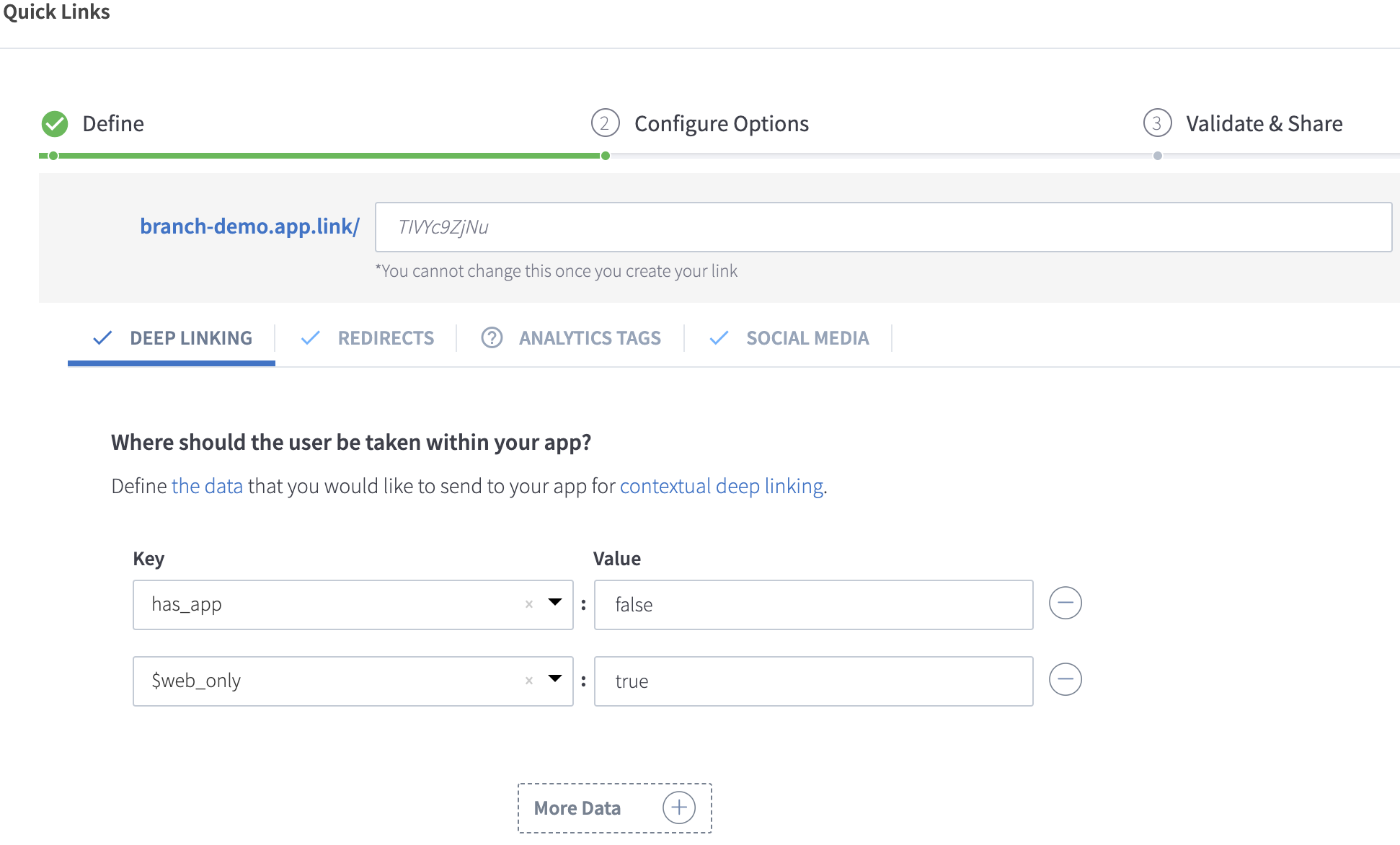This screenshot has height=845, width=1400.
Task: Remove the $web_only key-value row with minus icon
Action: click(x=1065, y=679)
